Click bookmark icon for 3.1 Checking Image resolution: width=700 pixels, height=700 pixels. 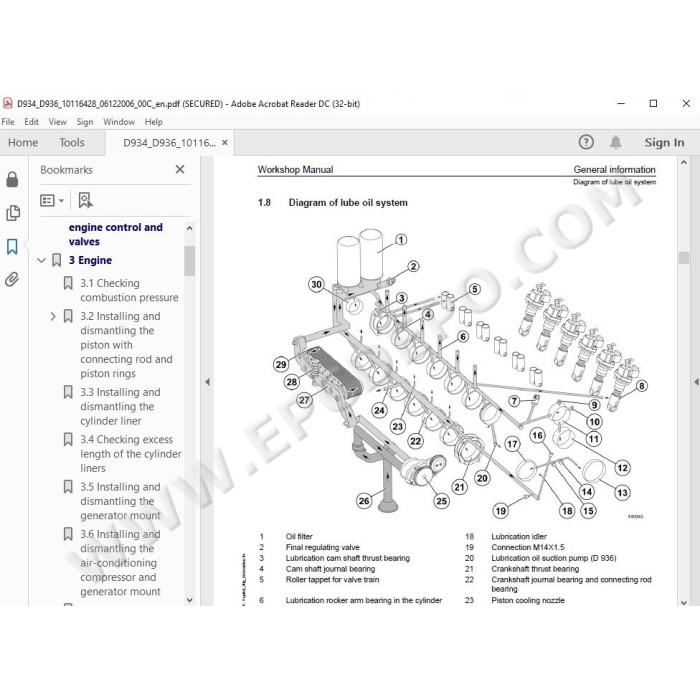point(68,283)
